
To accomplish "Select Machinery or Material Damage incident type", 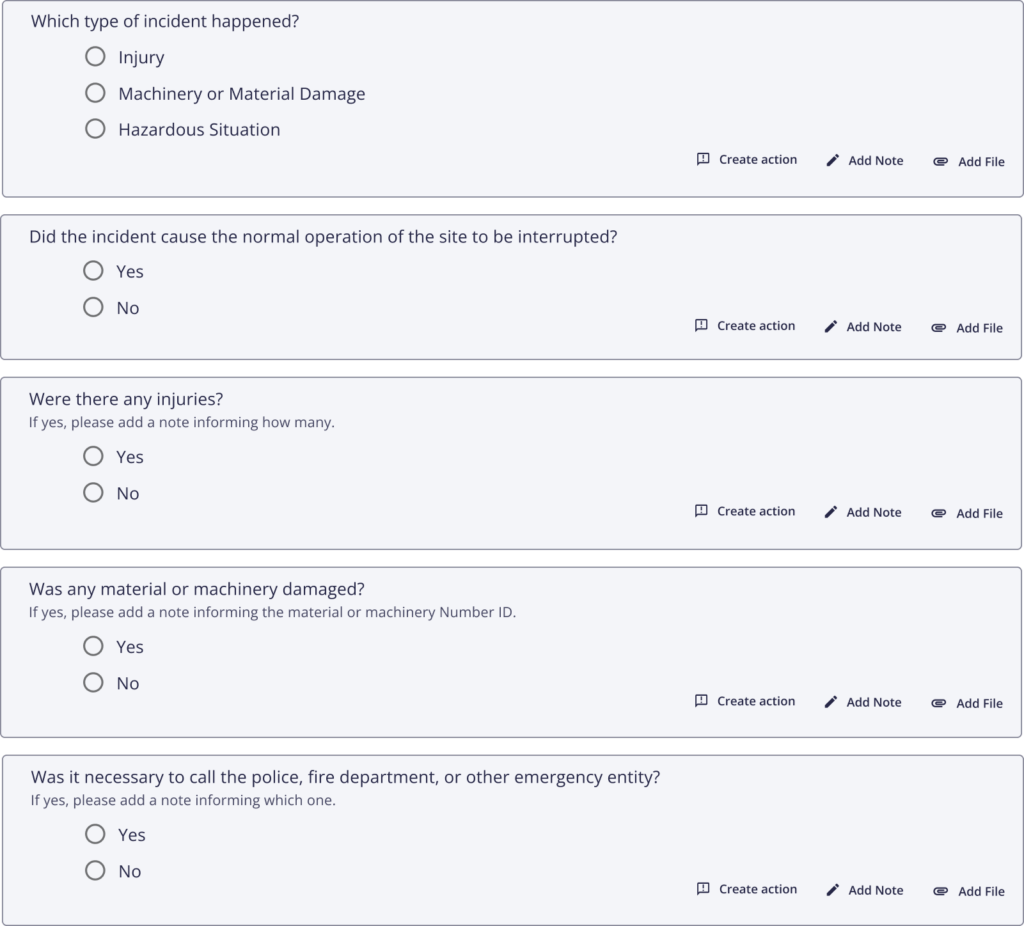I will click(95, 92).
